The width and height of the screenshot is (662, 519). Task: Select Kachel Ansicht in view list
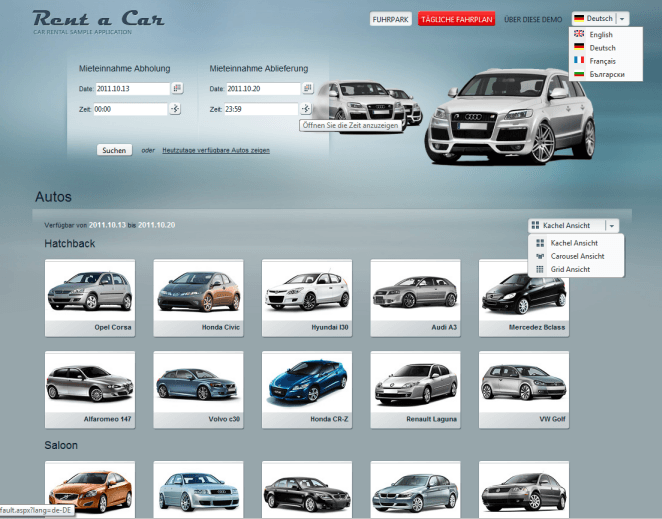click(576, 243)
